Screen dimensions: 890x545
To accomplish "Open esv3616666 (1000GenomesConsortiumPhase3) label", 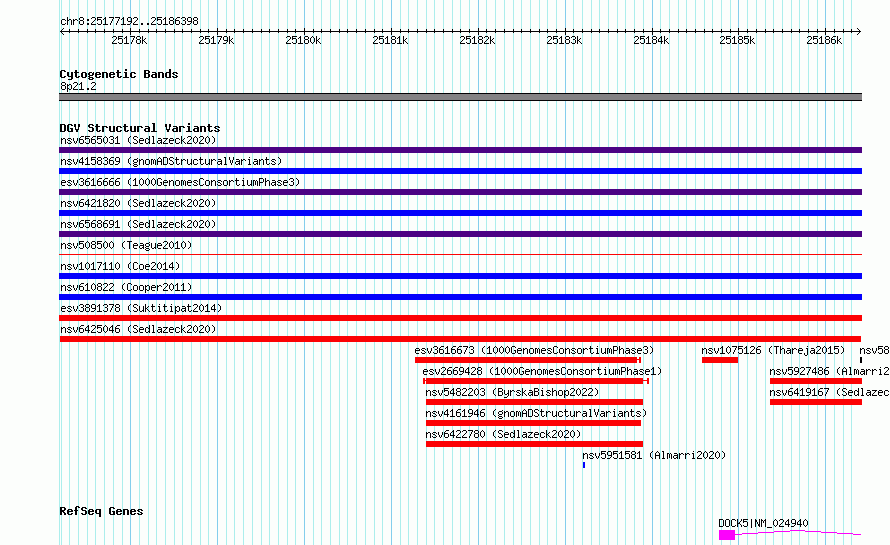I will coord(180,182).
